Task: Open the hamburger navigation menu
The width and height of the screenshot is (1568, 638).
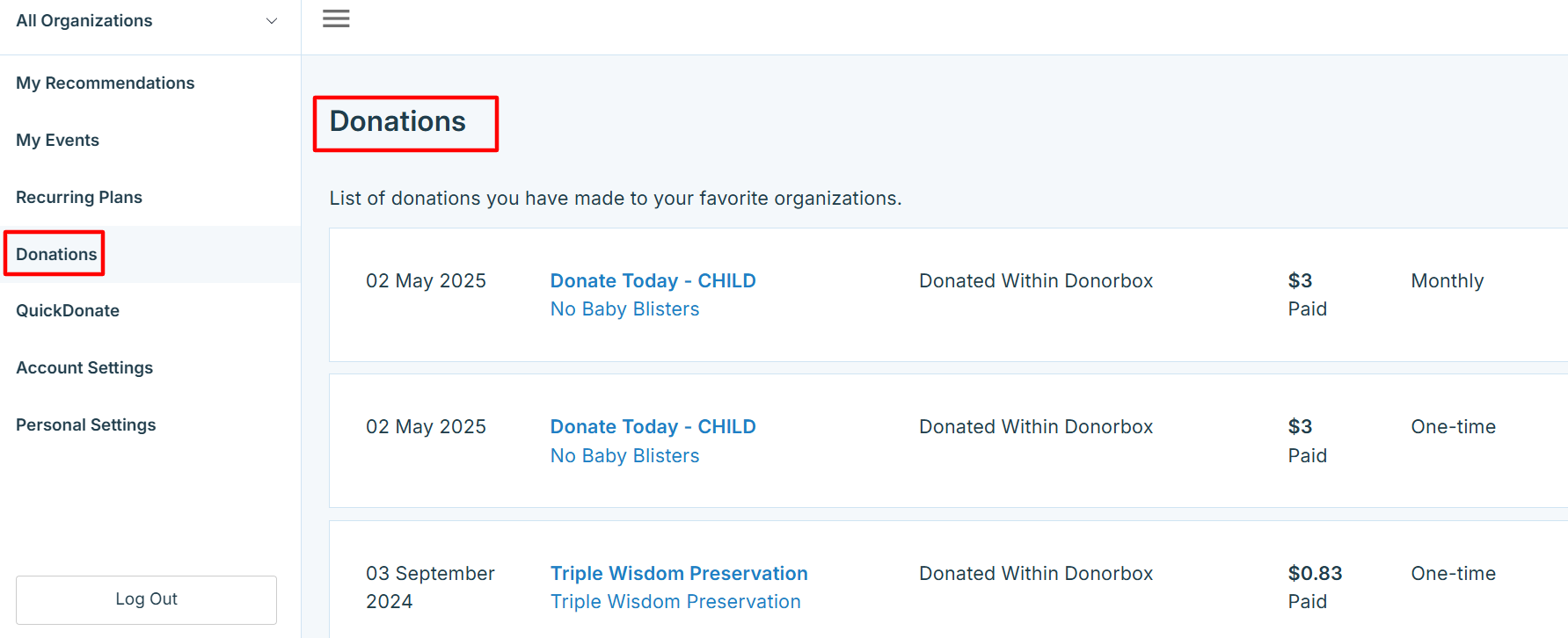Action: [x=335, y=18]
